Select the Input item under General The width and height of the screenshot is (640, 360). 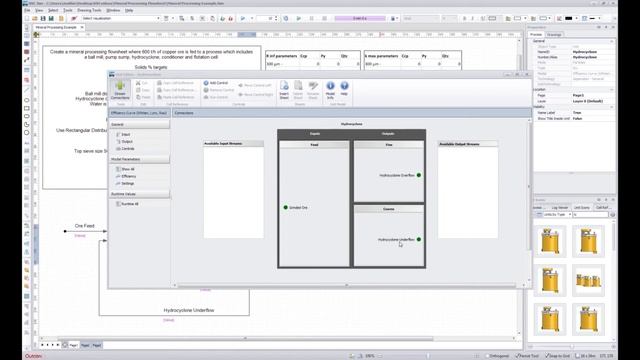(x=123, y=134)
